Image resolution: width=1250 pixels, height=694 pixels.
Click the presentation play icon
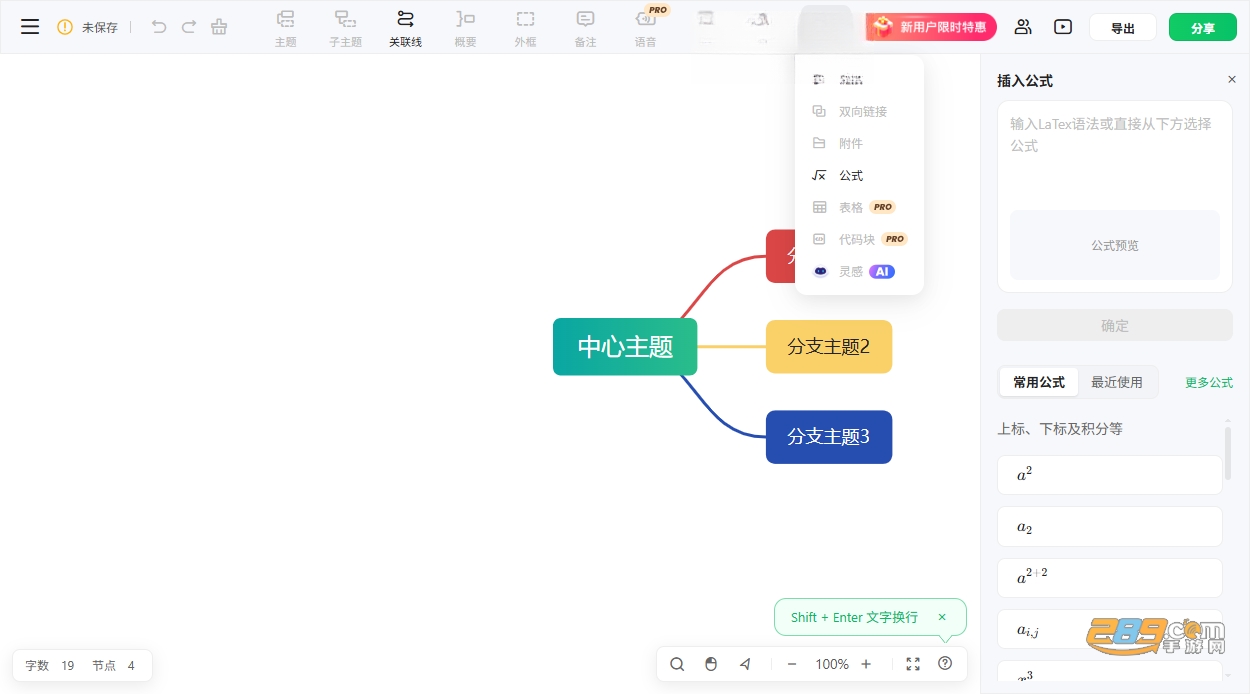tap(1063, 27)
